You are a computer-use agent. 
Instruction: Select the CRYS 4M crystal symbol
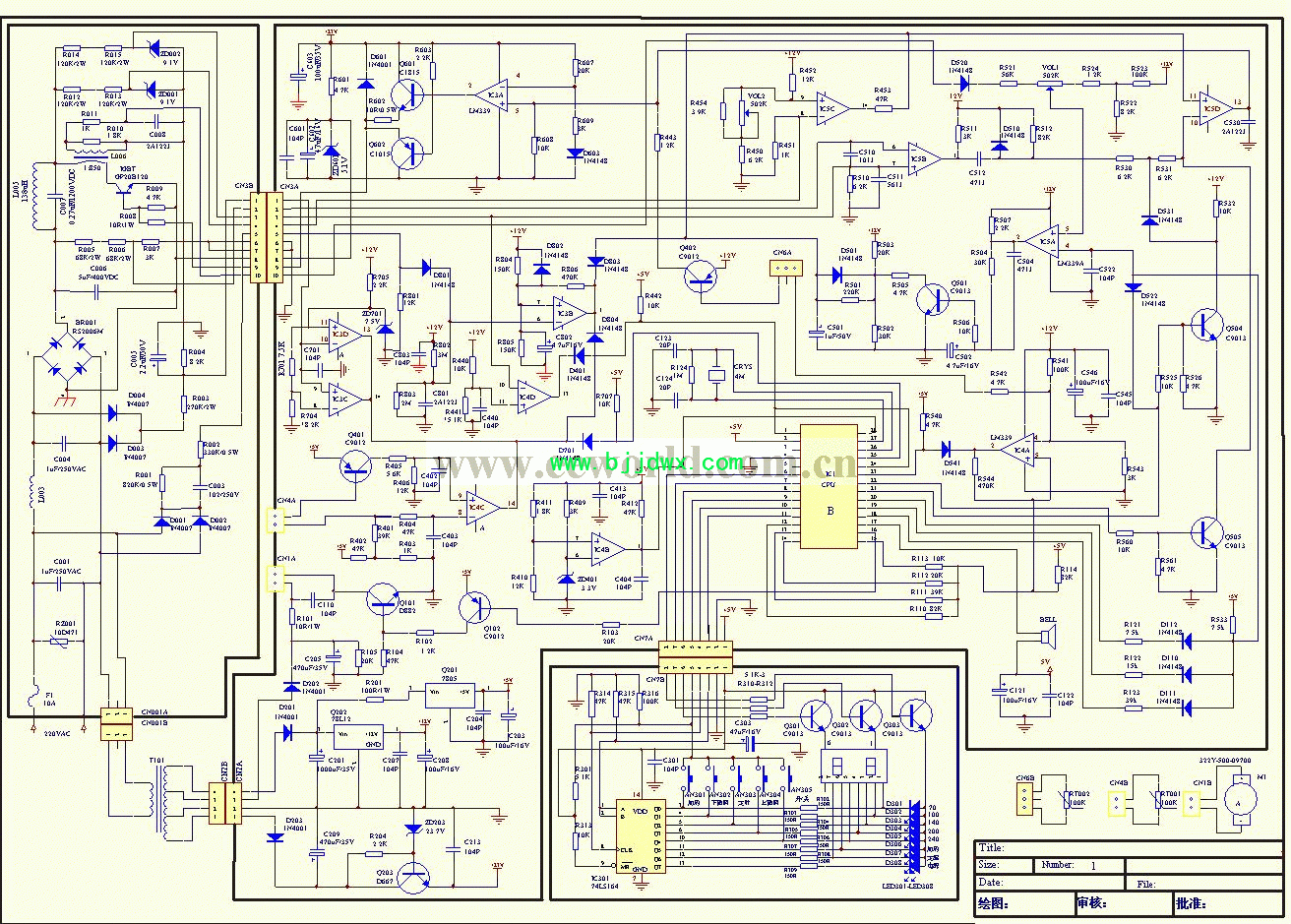[716, 375]
